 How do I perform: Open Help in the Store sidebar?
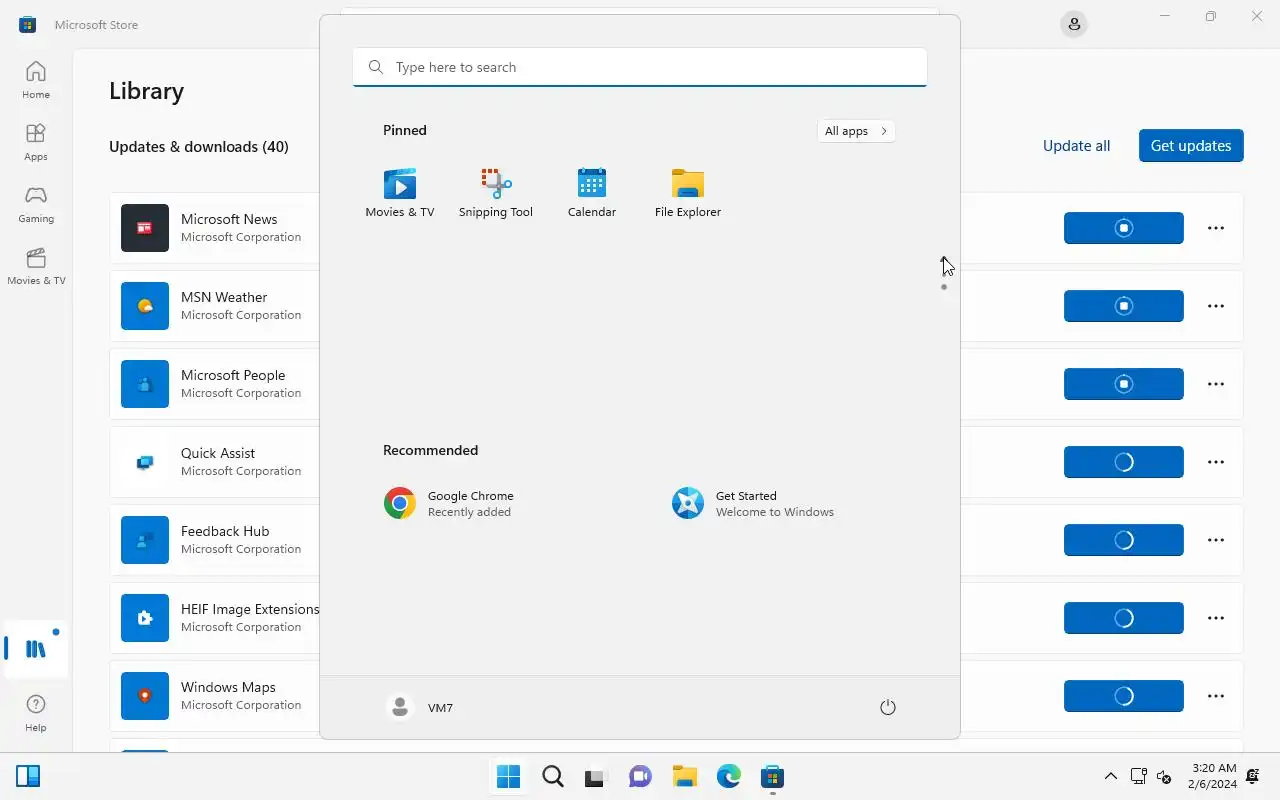(36, 713)
